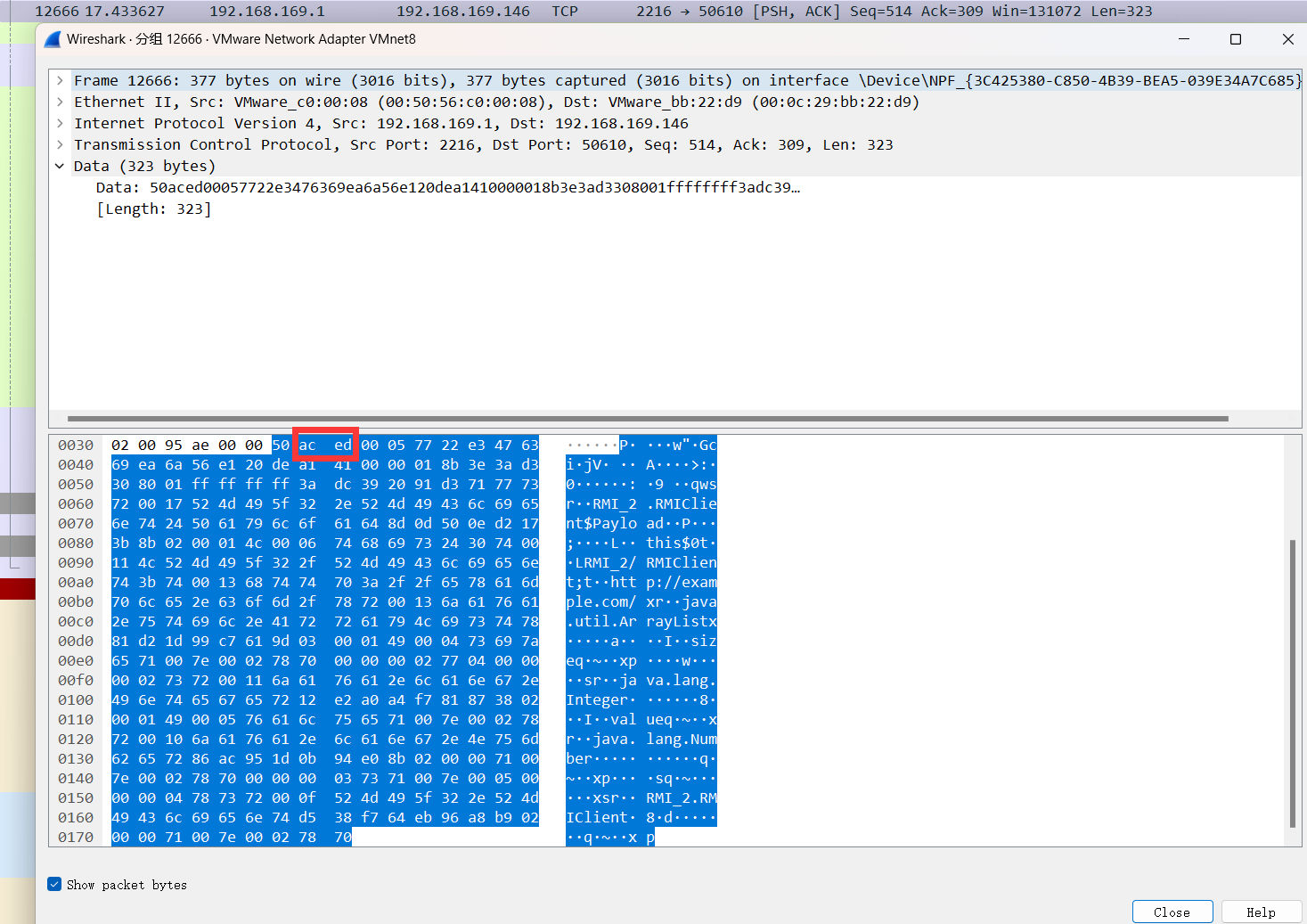Click ASCII text 'Integer·'
This screenshot has height=924, width=1307.
click(x=601, y=699)
